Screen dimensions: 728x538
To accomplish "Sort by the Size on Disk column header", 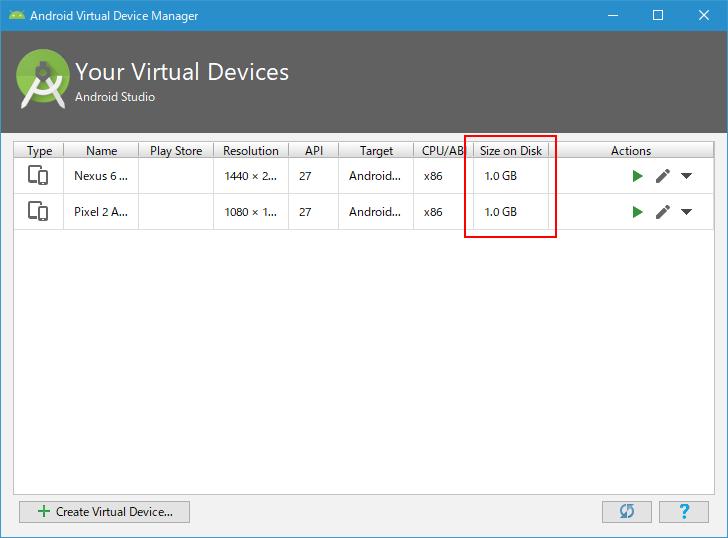I will (x=511, y=150).
